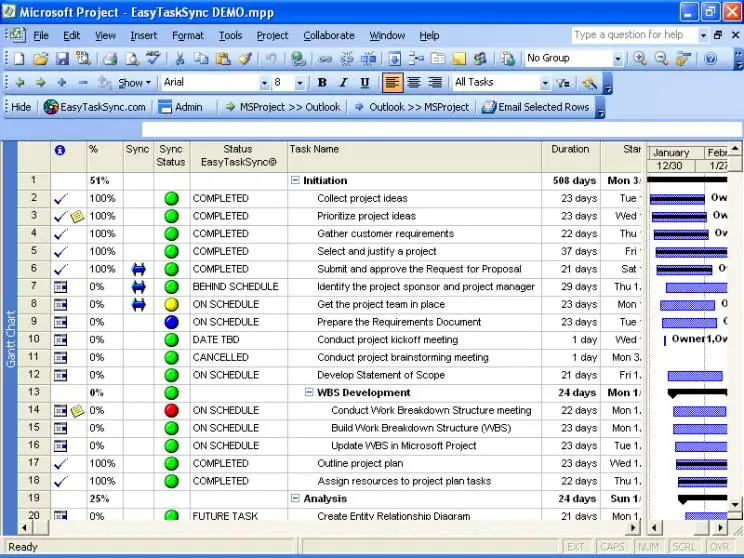
Task: Select the Cut scissors icon
Action: click(x=180, y=58)
